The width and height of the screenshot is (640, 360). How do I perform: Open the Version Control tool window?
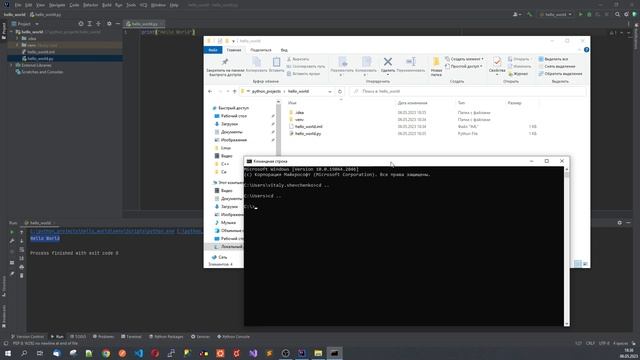[x=27, y=337]
